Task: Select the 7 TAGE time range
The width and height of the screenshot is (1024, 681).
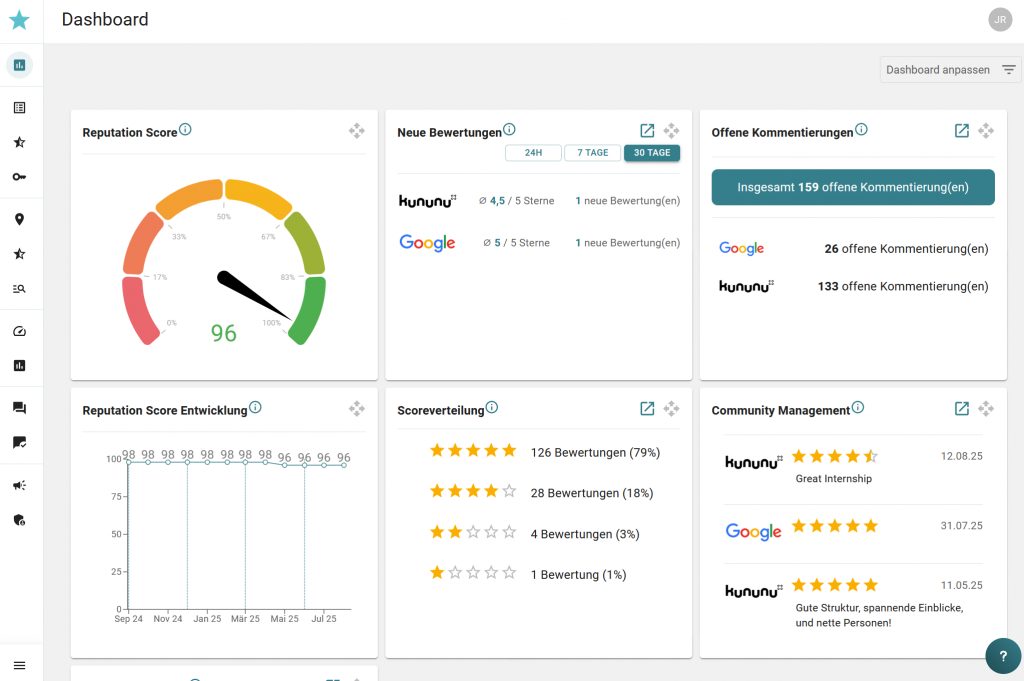Action: tap(591, 153)
